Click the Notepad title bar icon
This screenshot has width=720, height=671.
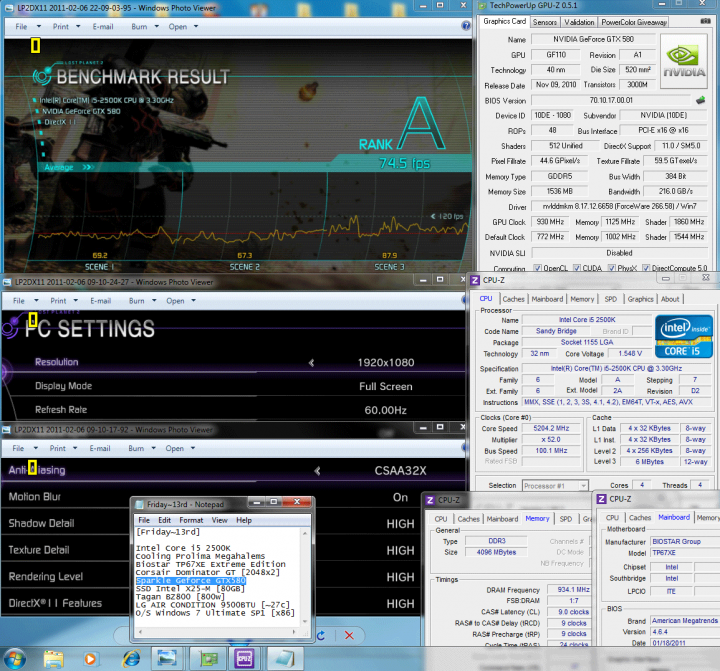[x=140, y=504]
